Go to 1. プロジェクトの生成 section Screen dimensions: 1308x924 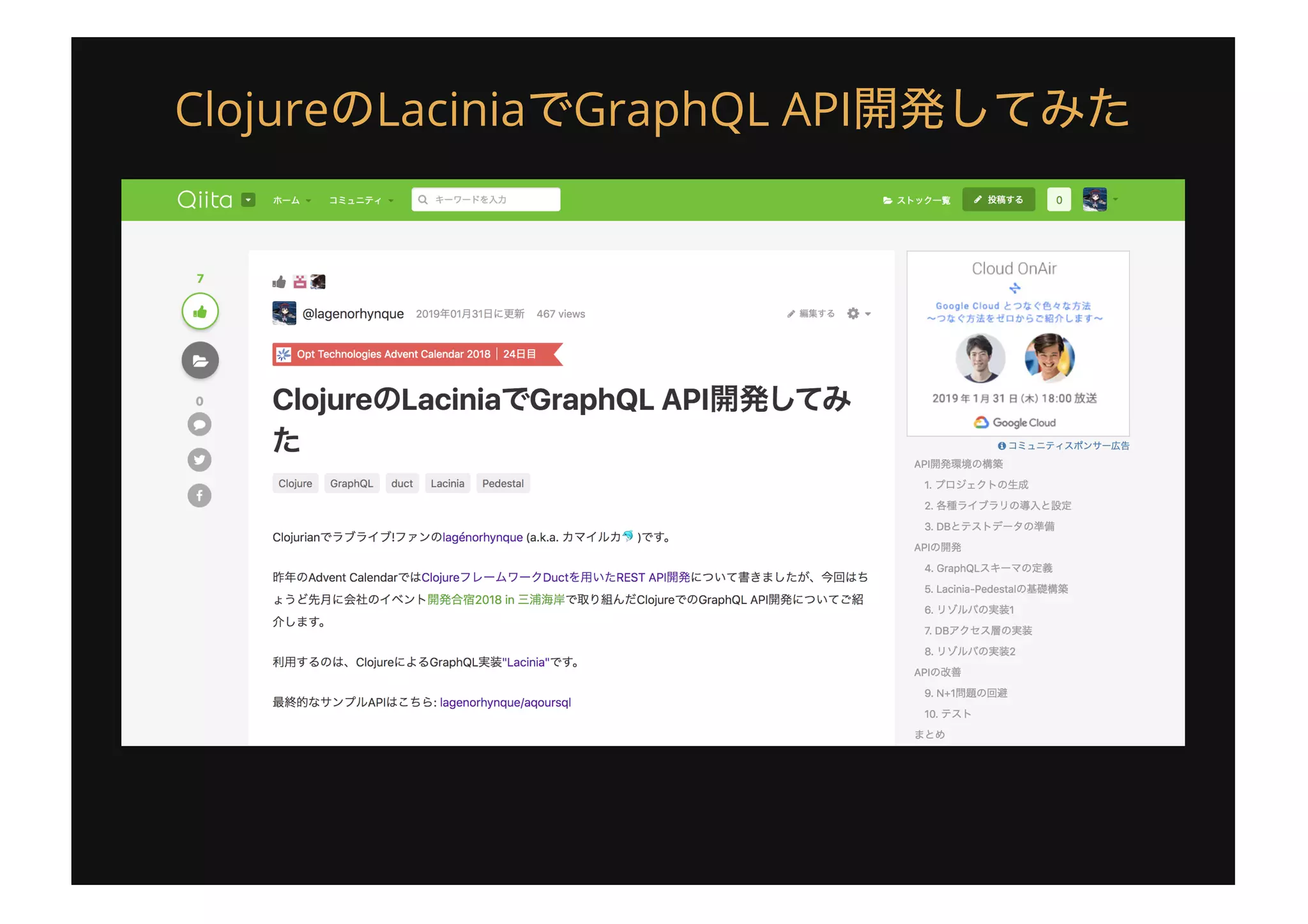[976, 485]
